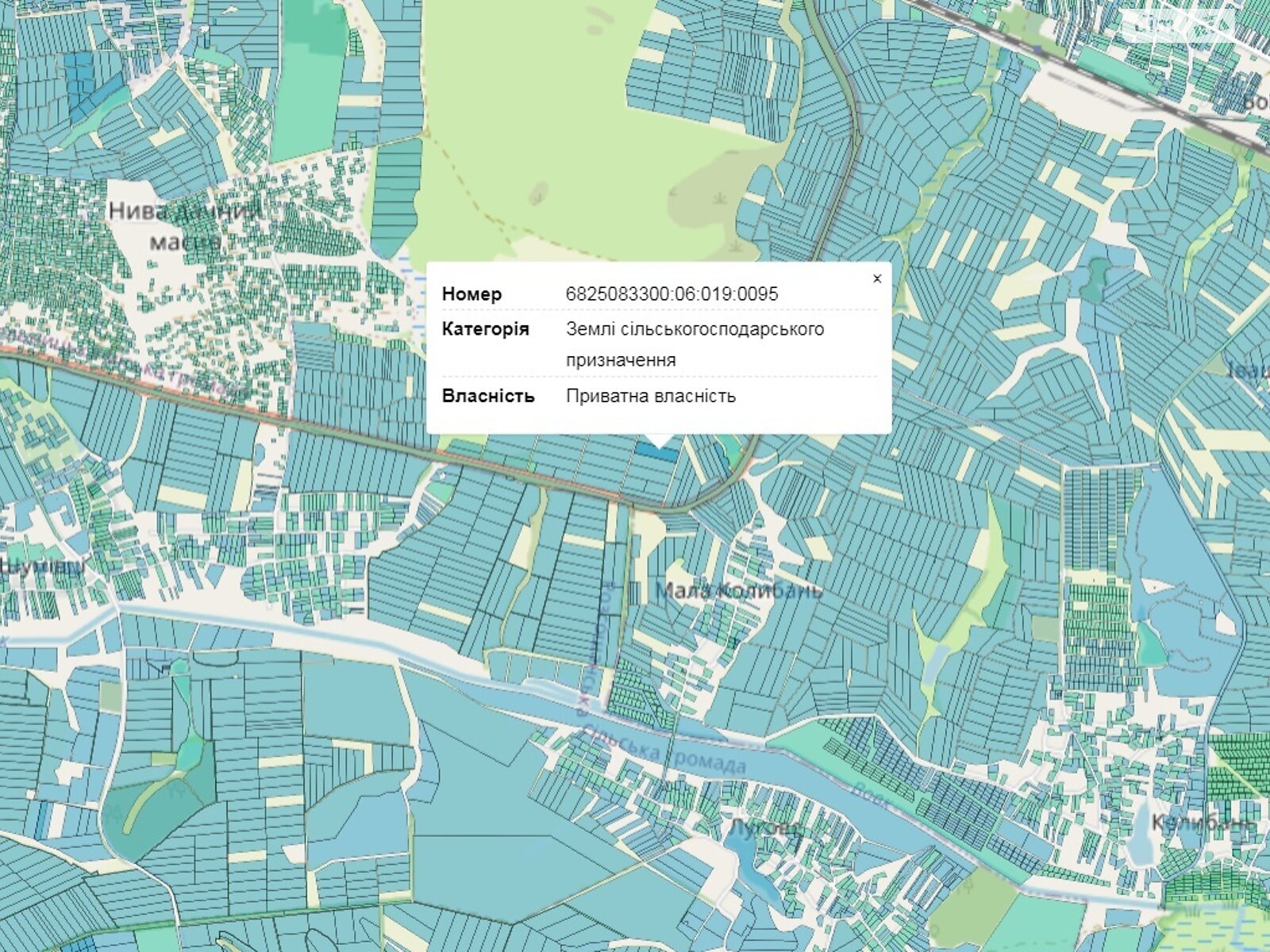Image resolution: width=1270 pixels, height=952 pixels.
Task: Click the popup's pointer arrow tip
Action: coord(658,446)
